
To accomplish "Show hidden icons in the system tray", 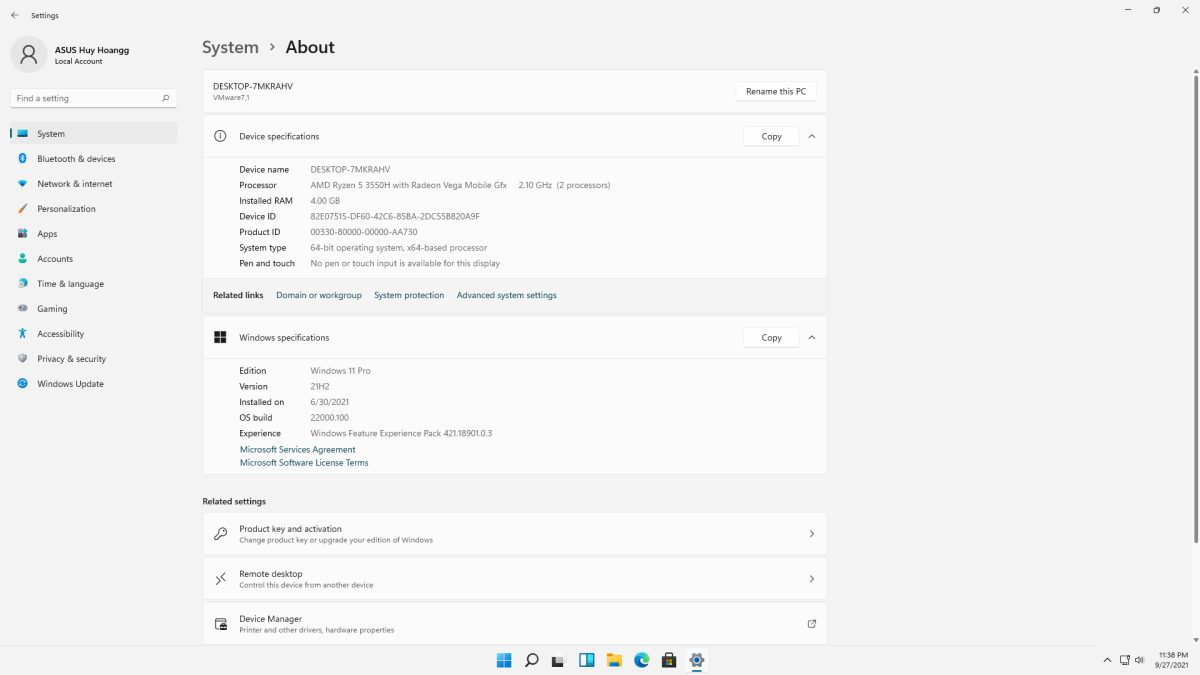I will coord(1107,660).
